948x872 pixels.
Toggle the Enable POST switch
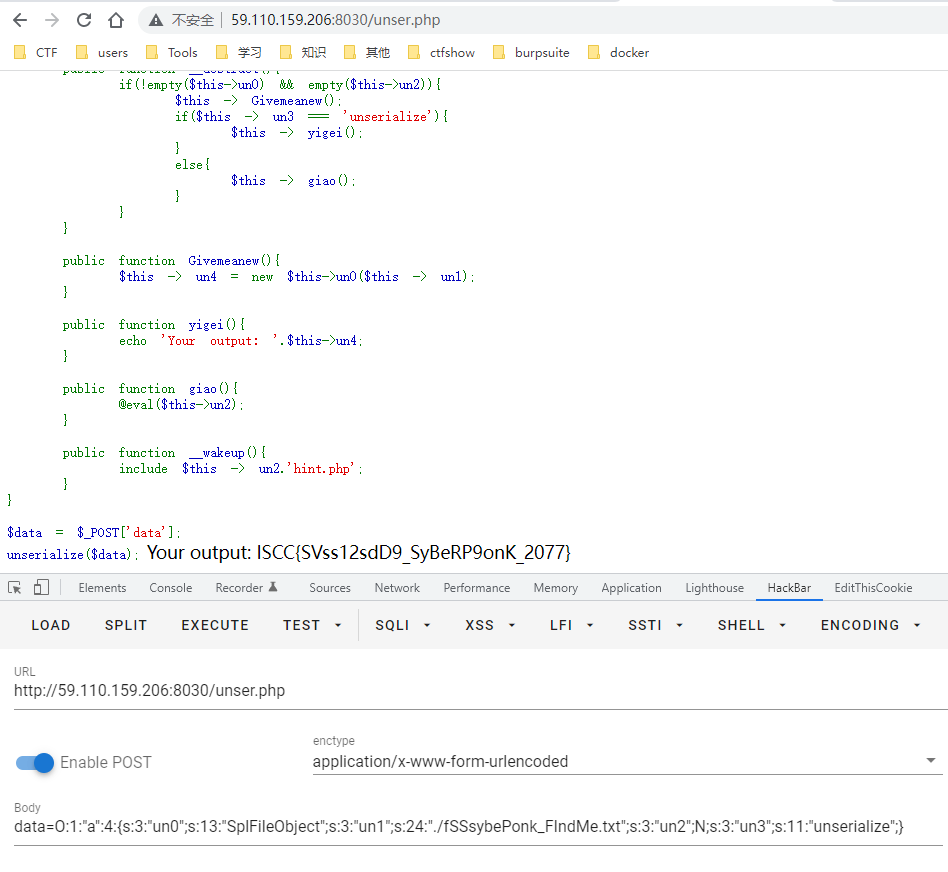pos(34,763)
